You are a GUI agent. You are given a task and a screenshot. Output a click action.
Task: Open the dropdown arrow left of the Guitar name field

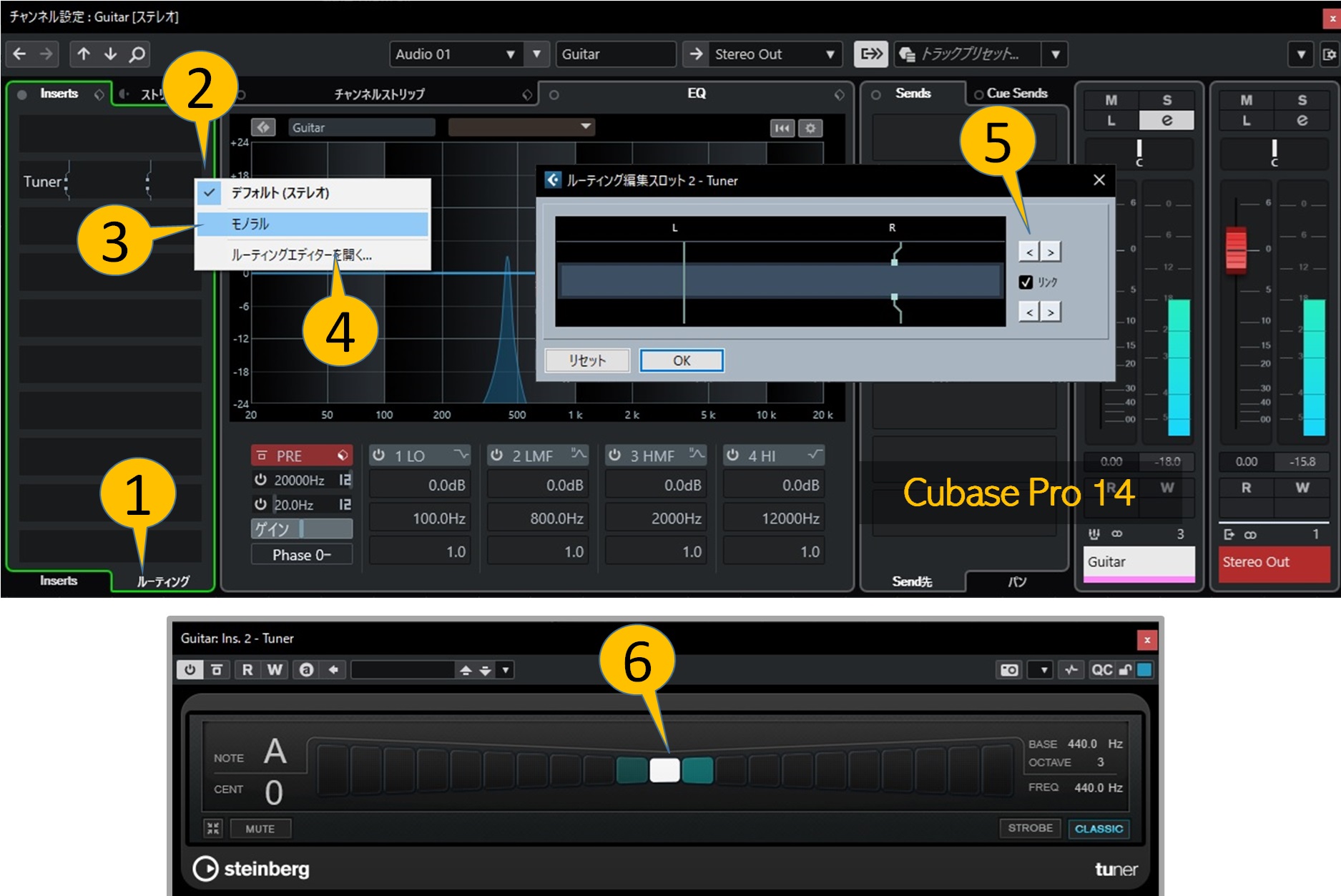pyautogui.click(x=536, y=54)
